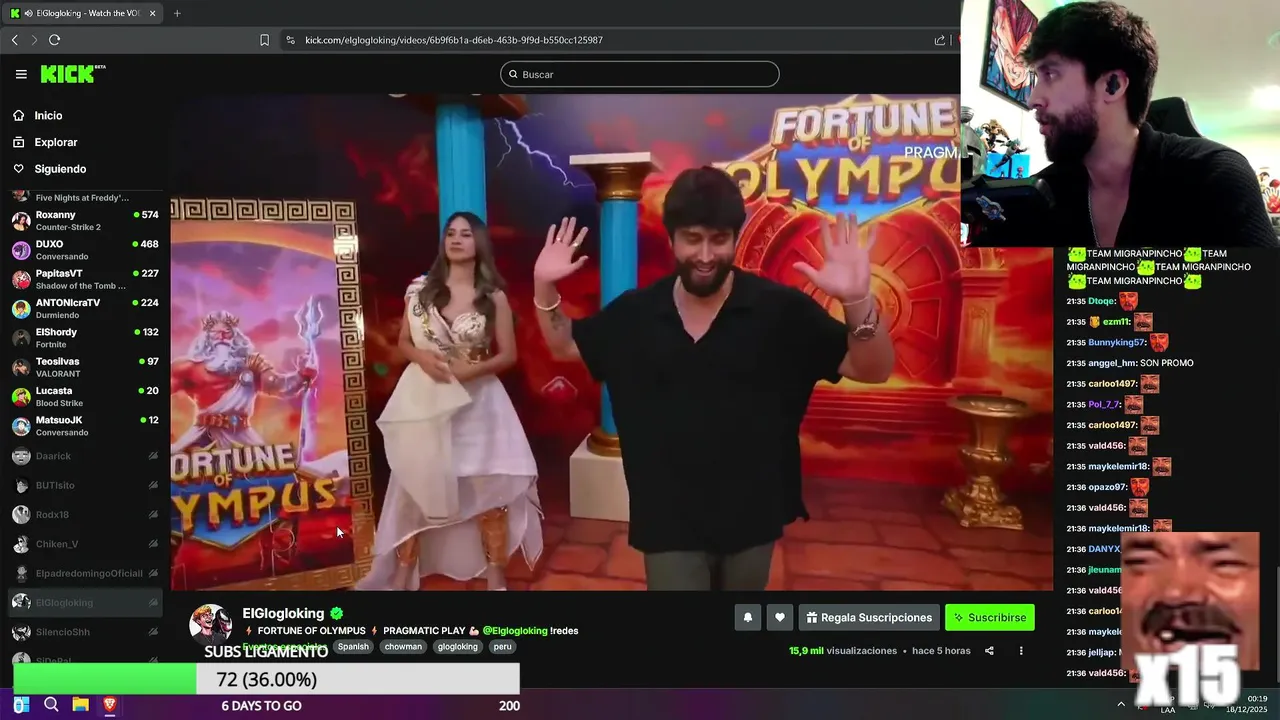Click the search magnifier icon
The image size is (1280, 720).
click(x=514, y=74)
